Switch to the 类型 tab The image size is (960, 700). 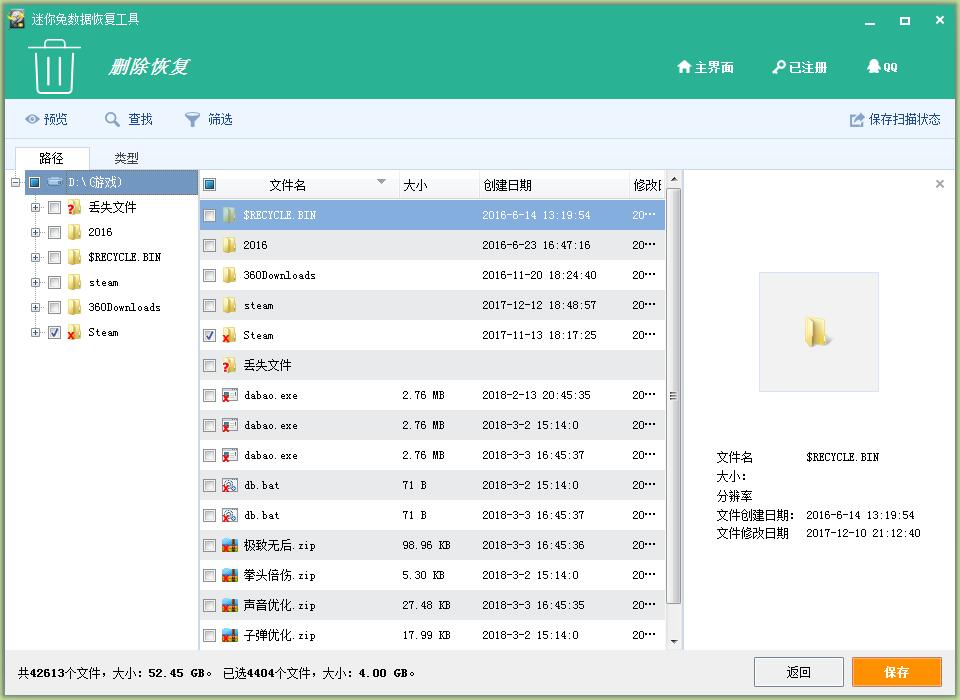click(x=126, y=158)
